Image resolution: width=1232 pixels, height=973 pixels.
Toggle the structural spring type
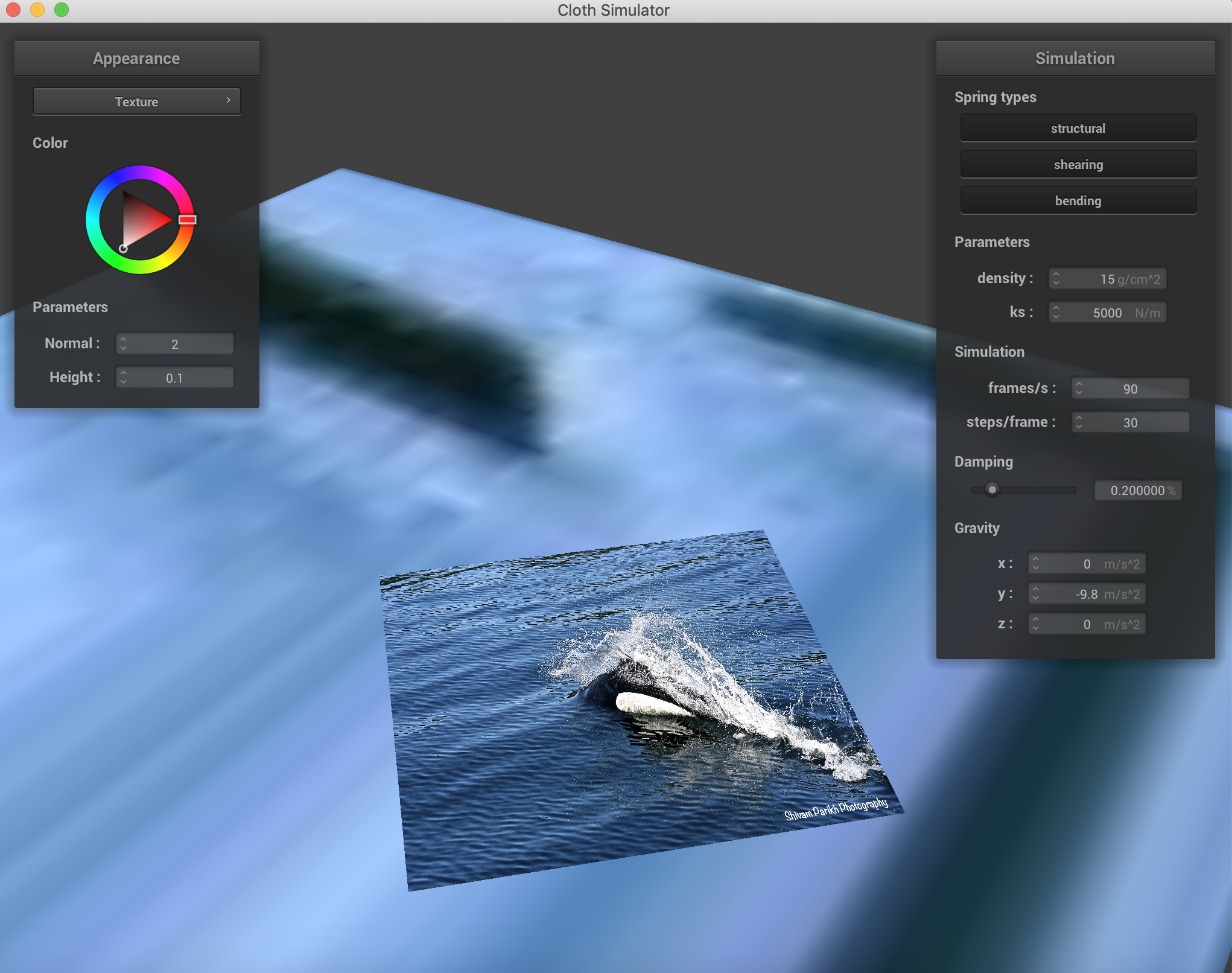[1078, 128]
